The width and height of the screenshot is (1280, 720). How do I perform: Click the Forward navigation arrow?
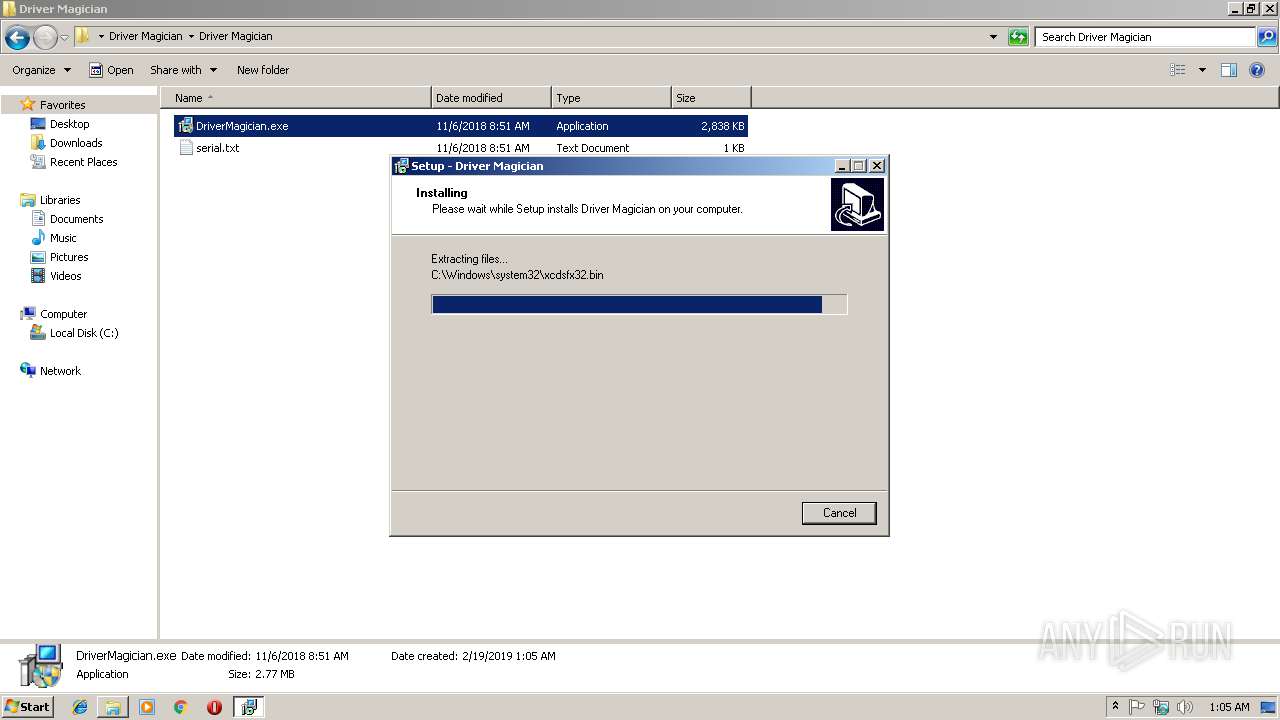click(45, 38)
